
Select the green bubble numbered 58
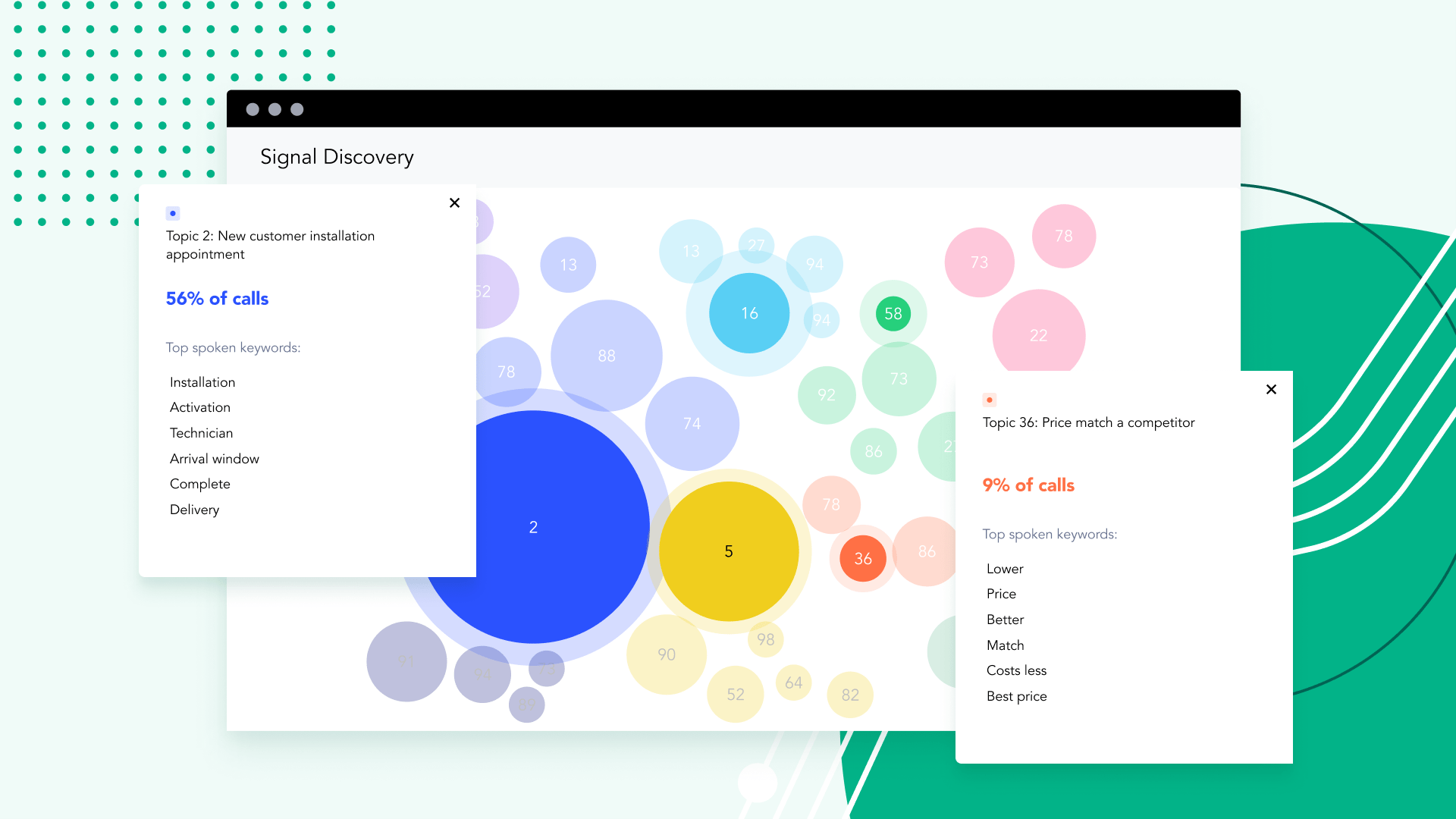click(x=893, y=313)
